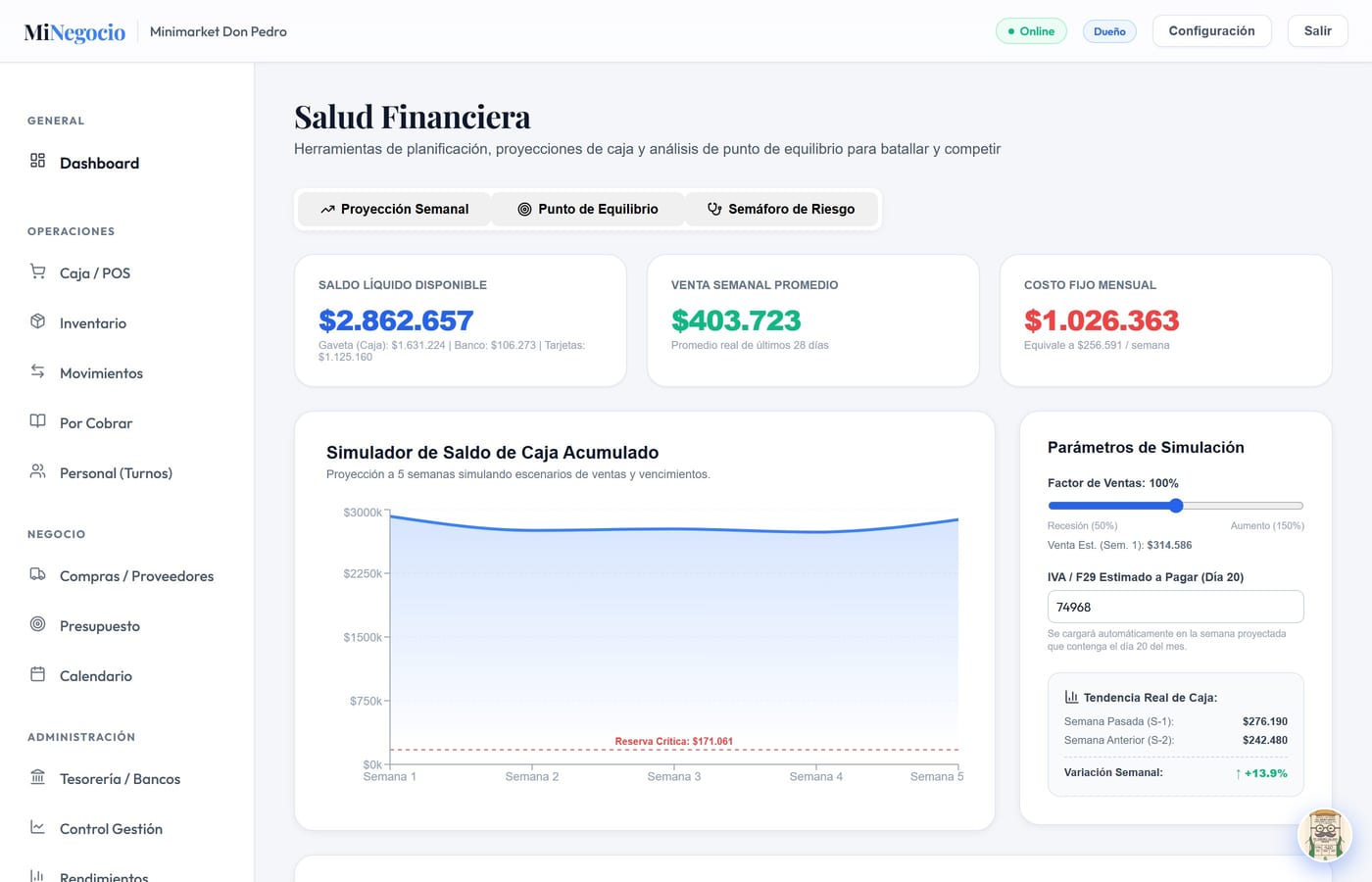Click the Reserva Crítica: $171.061 label
Image resolution: width=1372 pixels, height=882 pixels.
click(674, 741)
